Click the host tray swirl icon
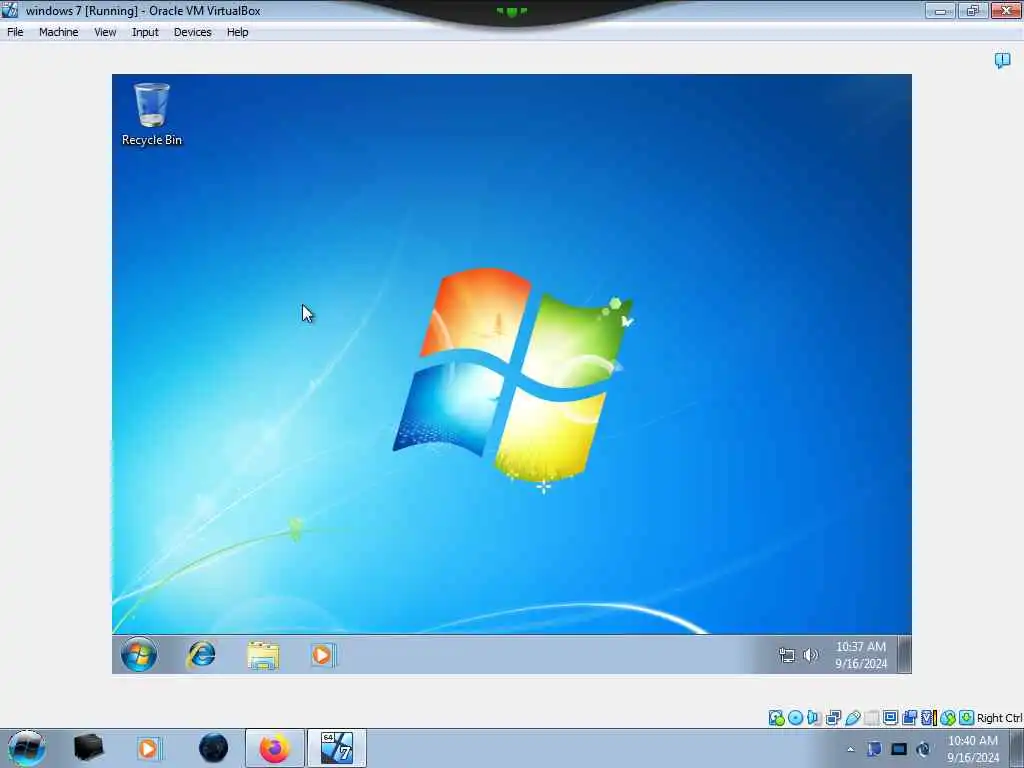Screen dimensions: 1024x768 [923, 749]
